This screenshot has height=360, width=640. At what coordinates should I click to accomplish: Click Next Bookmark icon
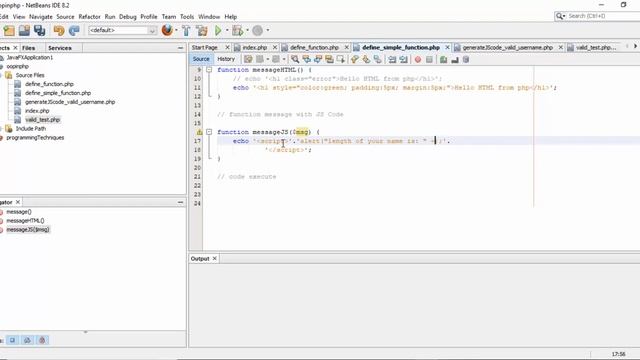coord(366,60)
